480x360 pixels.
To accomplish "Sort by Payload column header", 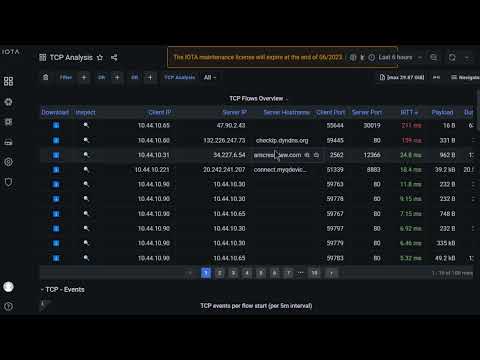I will [x=442, y=112].
